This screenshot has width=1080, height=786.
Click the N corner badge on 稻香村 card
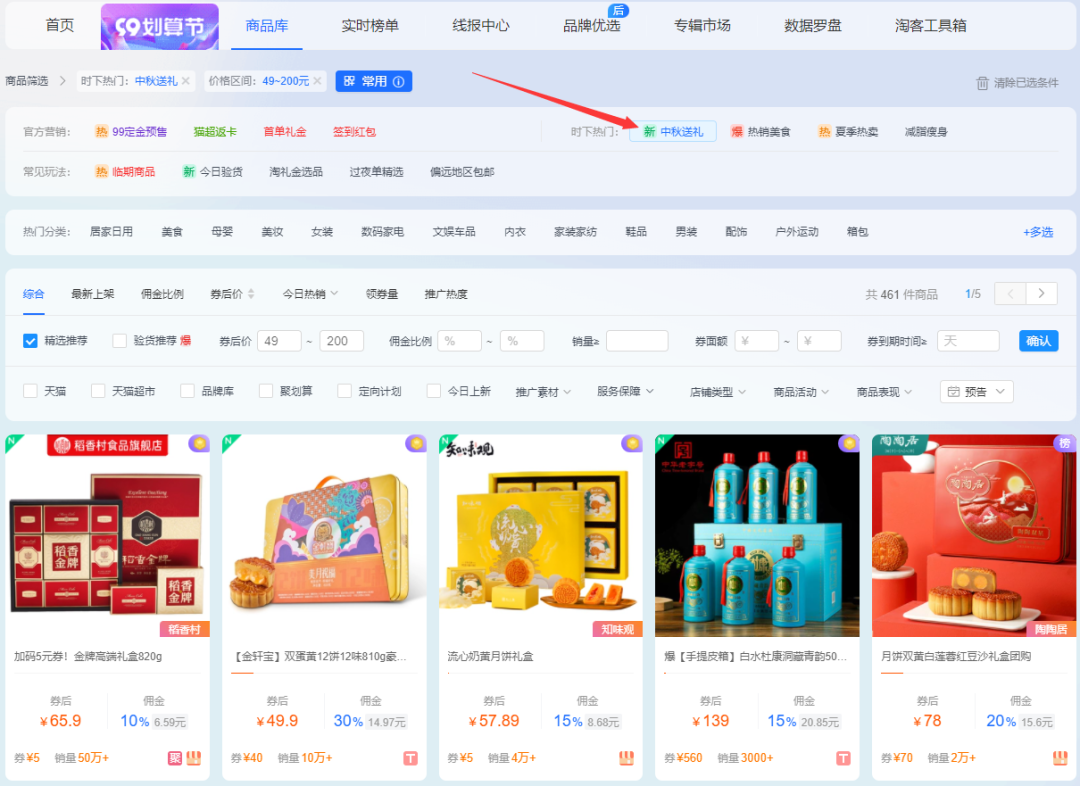pyautogui.click(x=12, y=442)
